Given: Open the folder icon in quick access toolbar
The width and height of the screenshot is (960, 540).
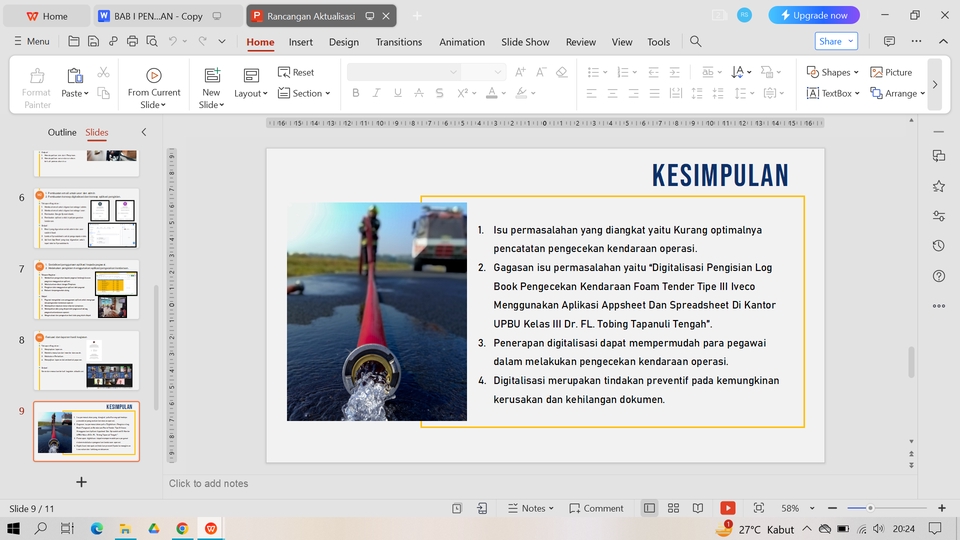Looking at the screenshot, I should coord(73,41).
